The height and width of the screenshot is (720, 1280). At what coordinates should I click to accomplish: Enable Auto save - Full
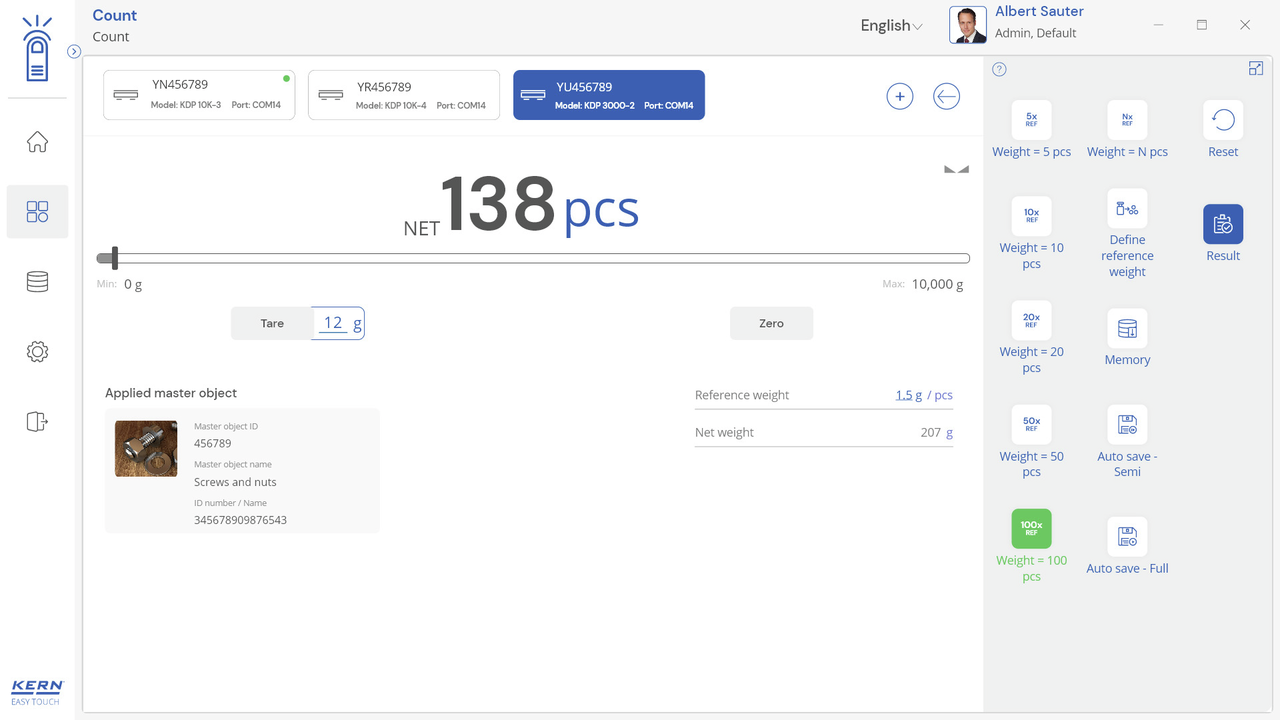point(1127,537)
